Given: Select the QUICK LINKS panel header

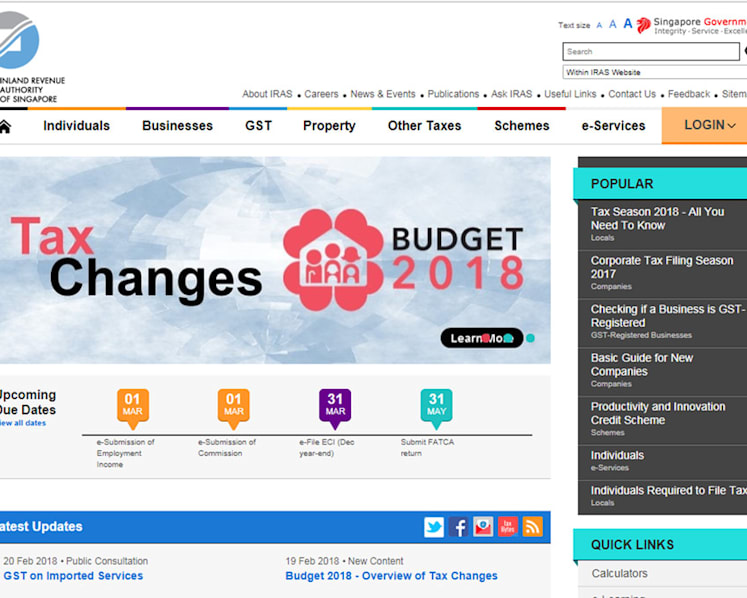Looking at the screenshot, I should click(x=660, y=545).
